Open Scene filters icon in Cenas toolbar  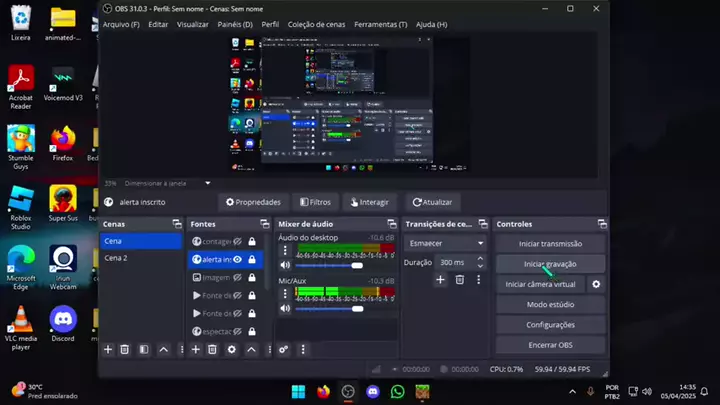point(144,349)
